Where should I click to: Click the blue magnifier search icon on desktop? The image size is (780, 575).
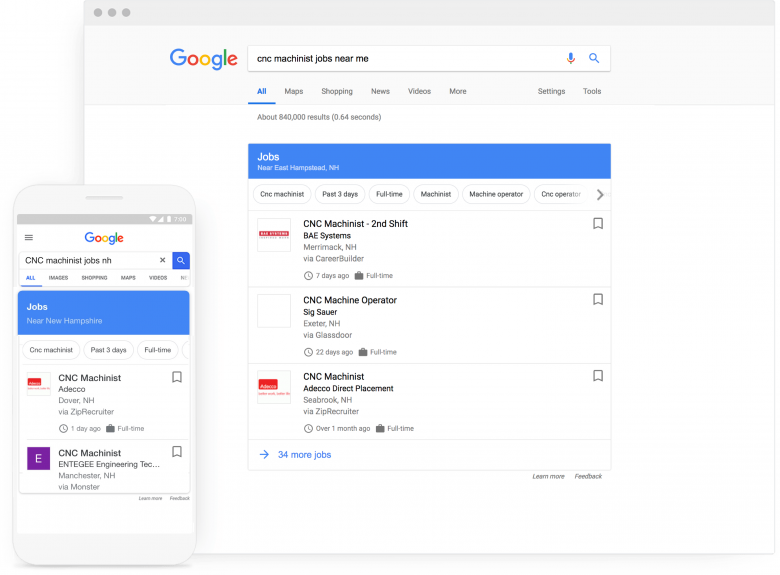coord(594,58)
